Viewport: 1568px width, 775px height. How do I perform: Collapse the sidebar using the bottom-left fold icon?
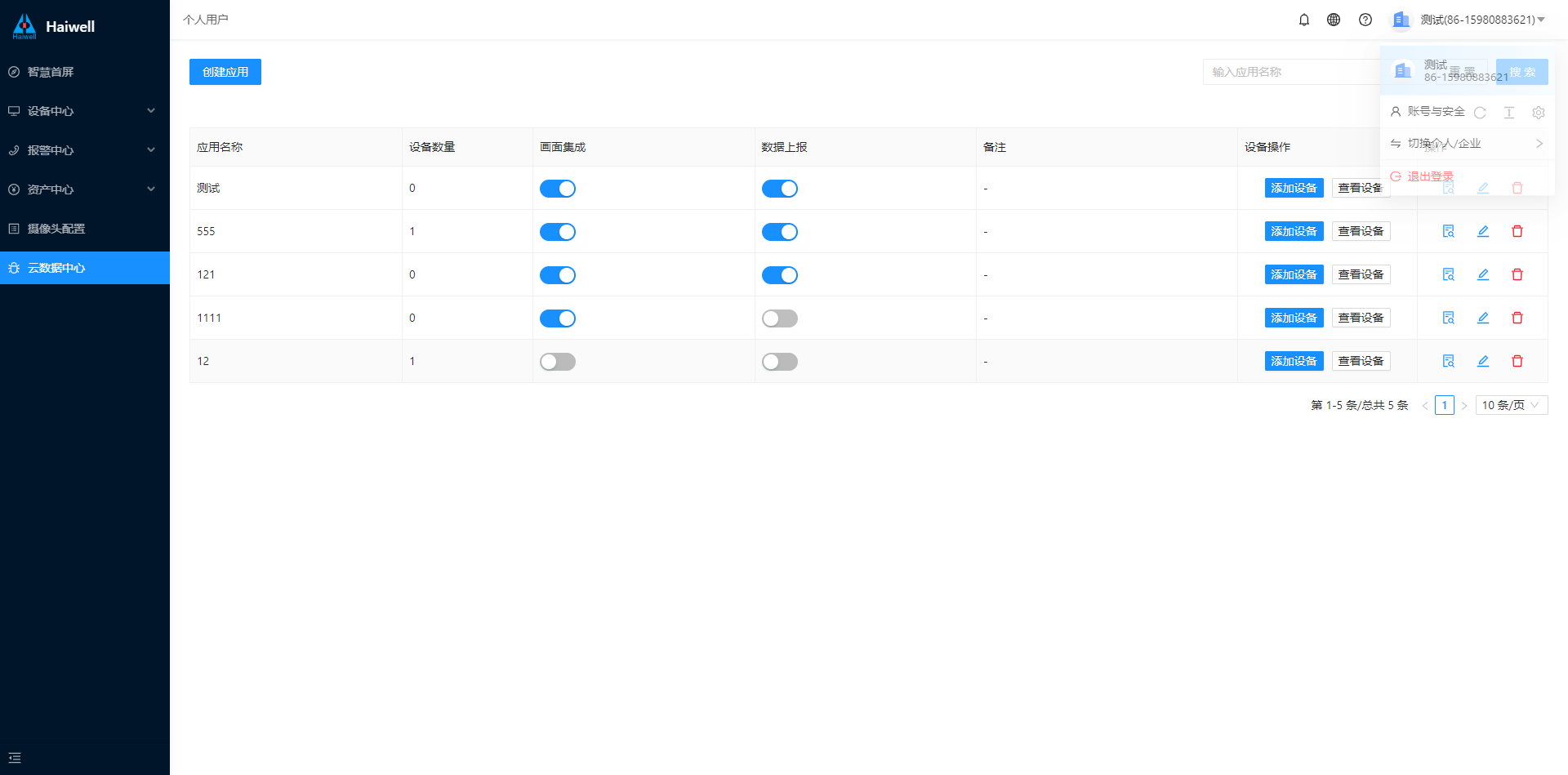(15, 758)
